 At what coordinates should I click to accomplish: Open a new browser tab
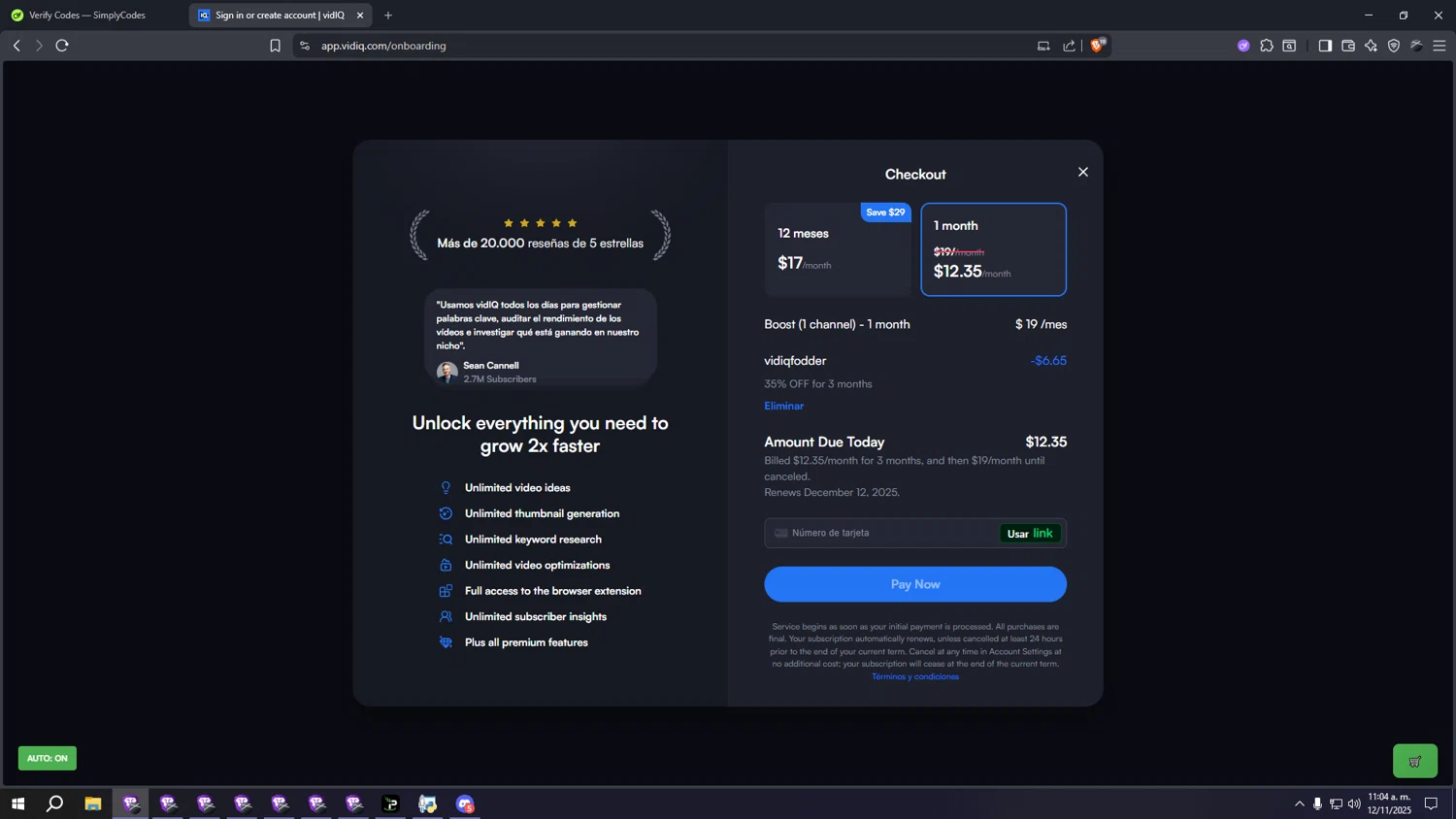[x=388, y=16]
